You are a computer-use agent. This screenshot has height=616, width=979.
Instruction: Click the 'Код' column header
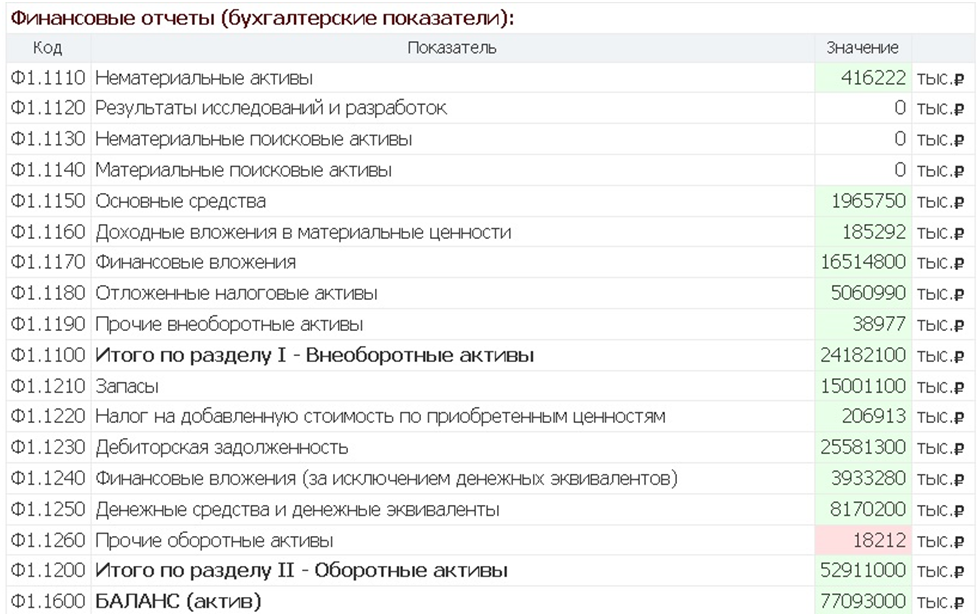coord(47,48)
